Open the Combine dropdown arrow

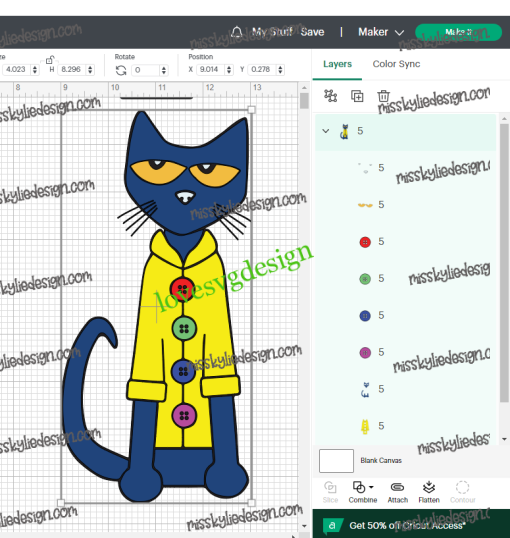(x=371, y=487)
